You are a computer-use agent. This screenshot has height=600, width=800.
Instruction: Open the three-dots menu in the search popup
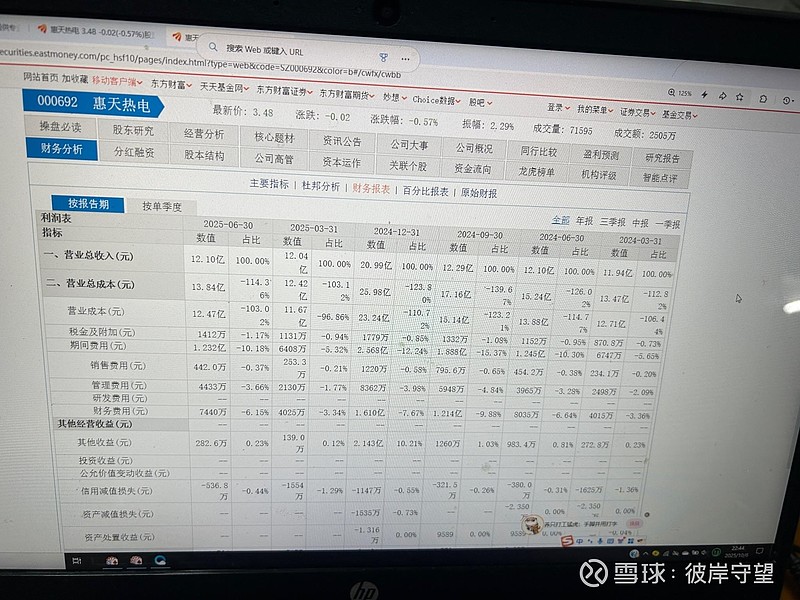[405, 59]
